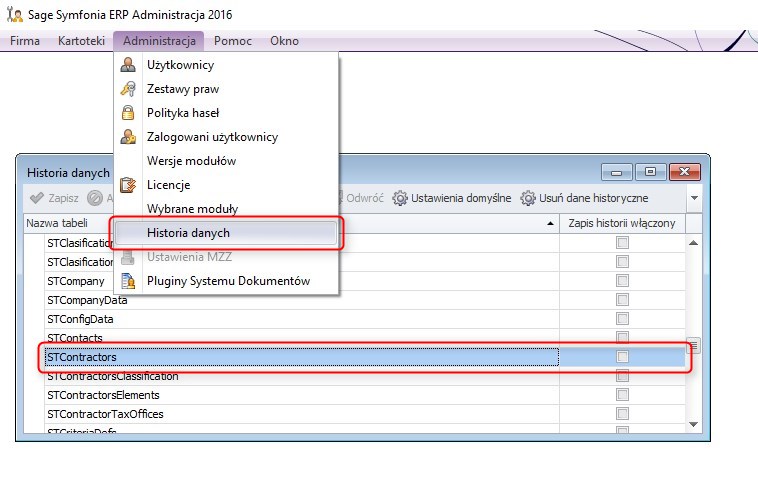Viewport: 758px width, 486px height.
Task: Click the Ustawienia domyślne gear icon
Action: pos(400,198)
